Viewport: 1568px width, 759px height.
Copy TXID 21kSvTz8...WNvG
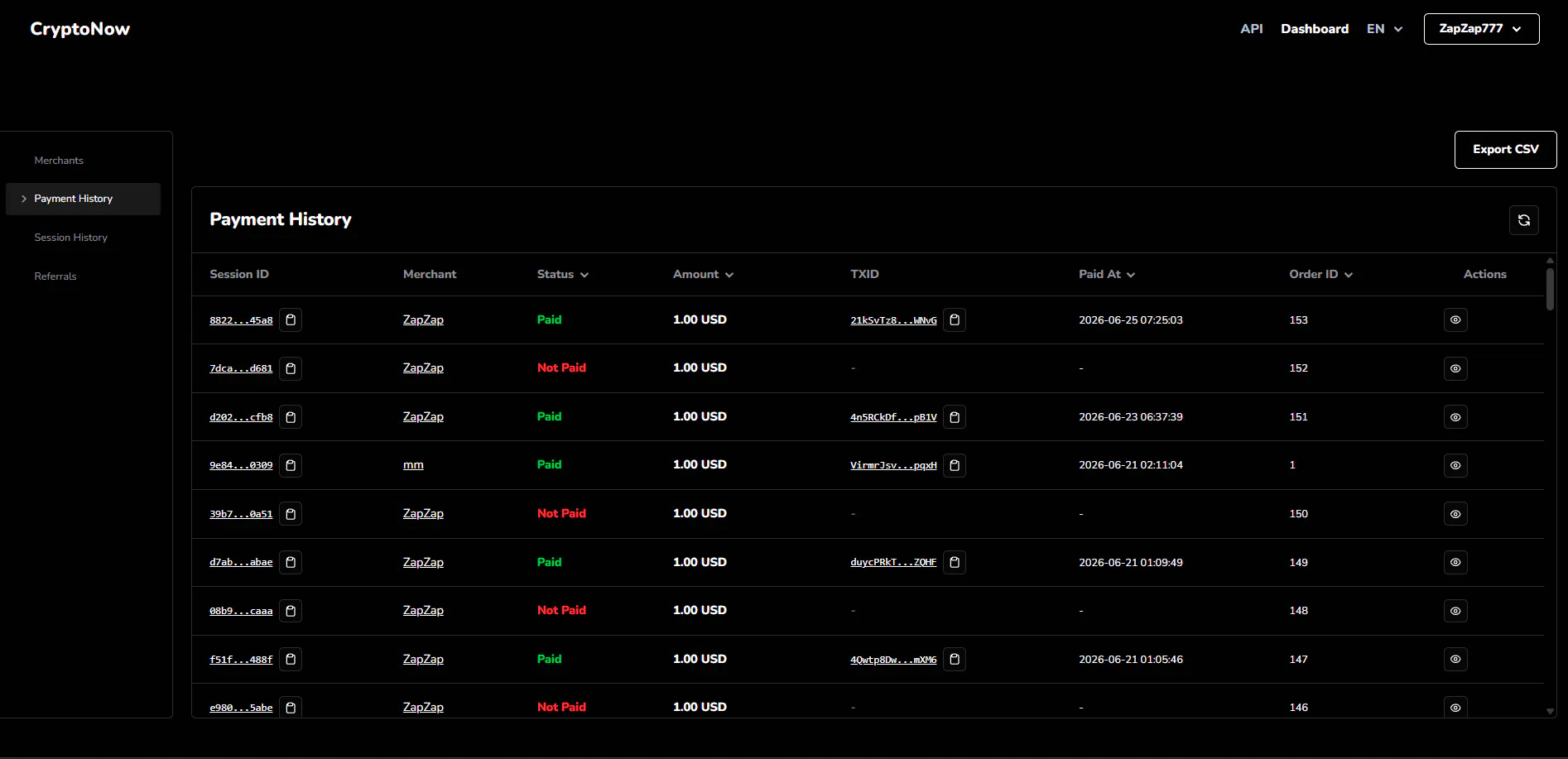pyautogui.click(x=955, y=320)
